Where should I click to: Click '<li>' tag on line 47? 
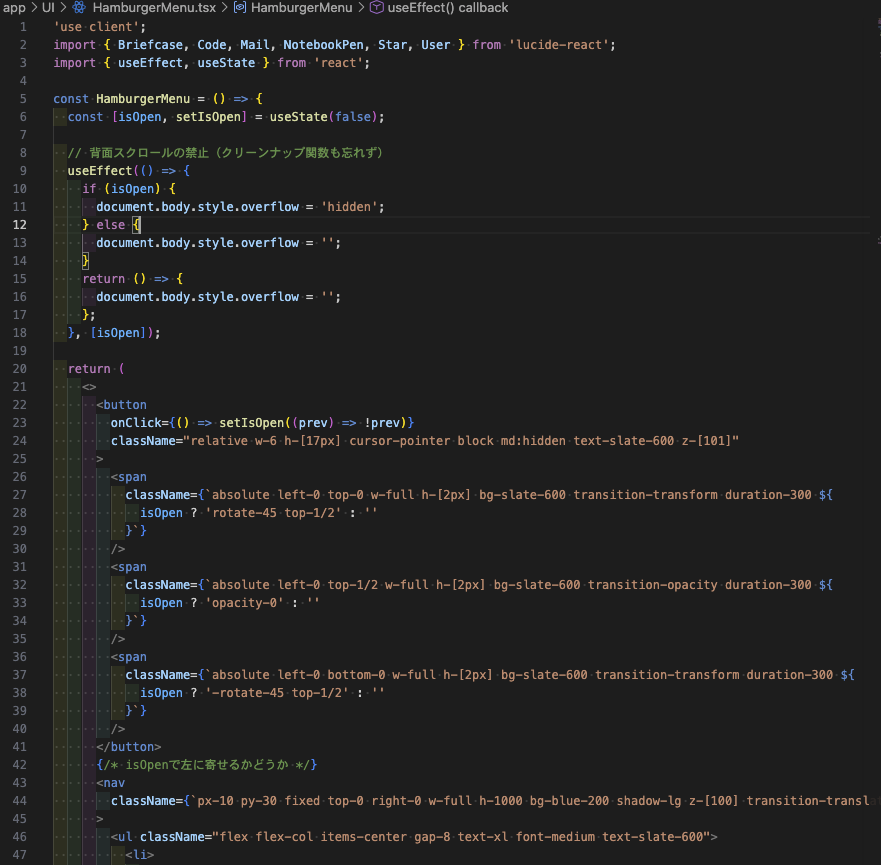click(139, 854)
